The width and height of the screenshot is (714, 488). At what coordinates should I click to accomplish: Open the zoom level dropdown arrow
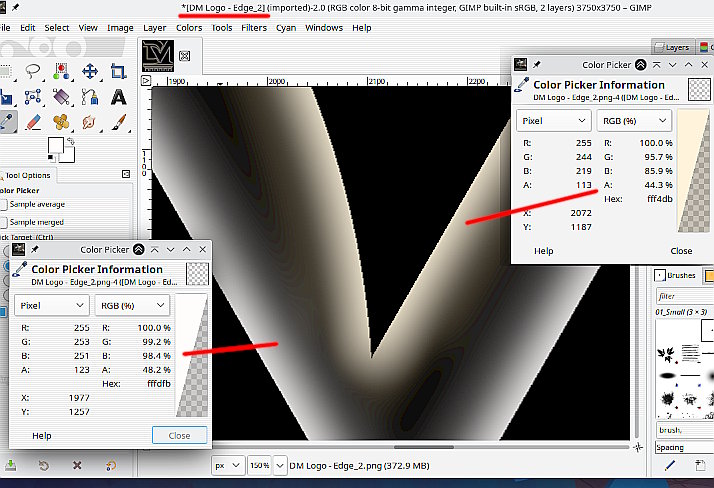(x=280, y=466)
